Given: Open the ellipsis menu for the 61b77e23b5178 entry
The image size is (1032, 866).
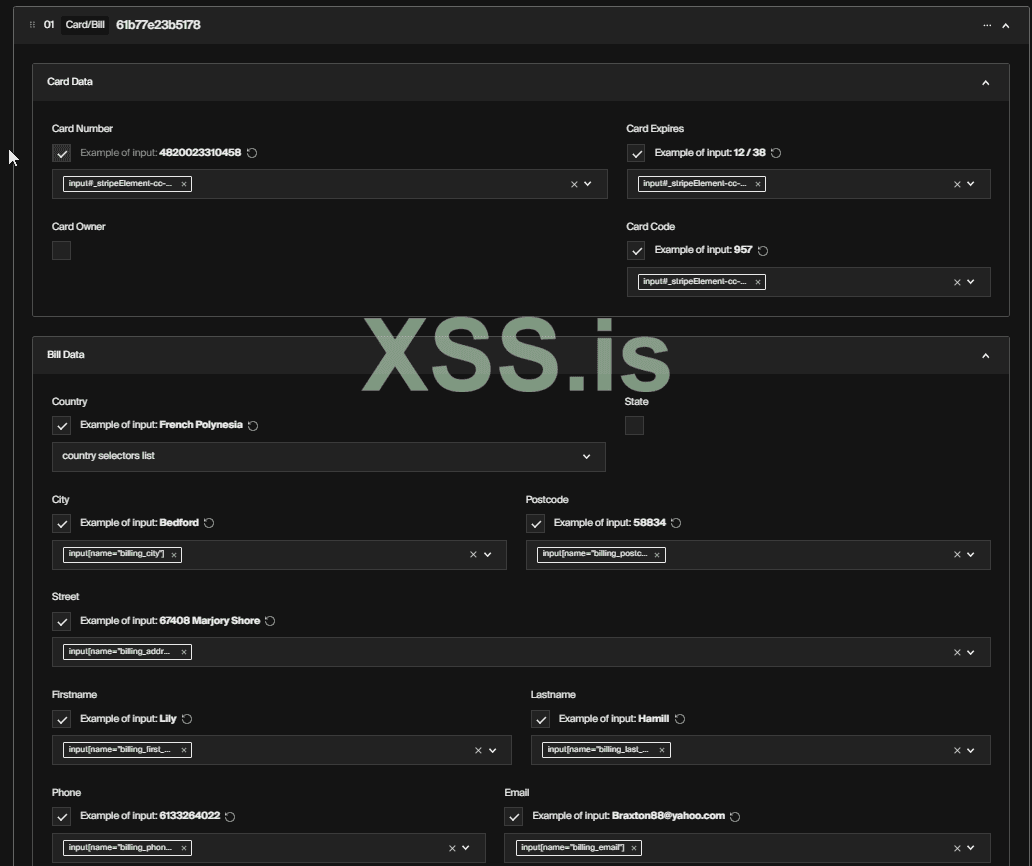Looking at the screenshot, I should click(987, 26).
